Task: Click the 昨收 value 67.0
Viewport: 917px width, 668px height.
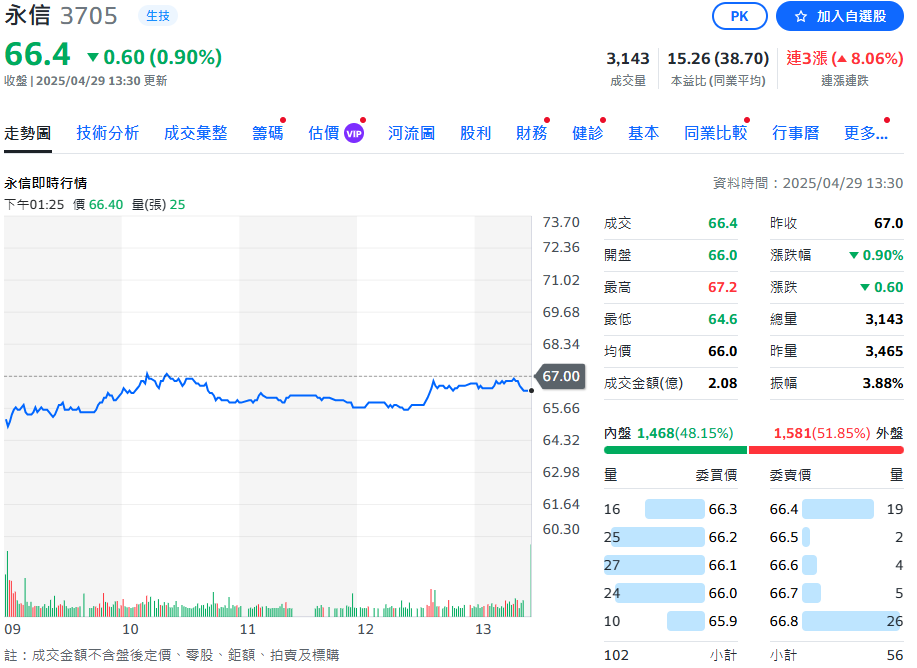Action: point(888,223)
